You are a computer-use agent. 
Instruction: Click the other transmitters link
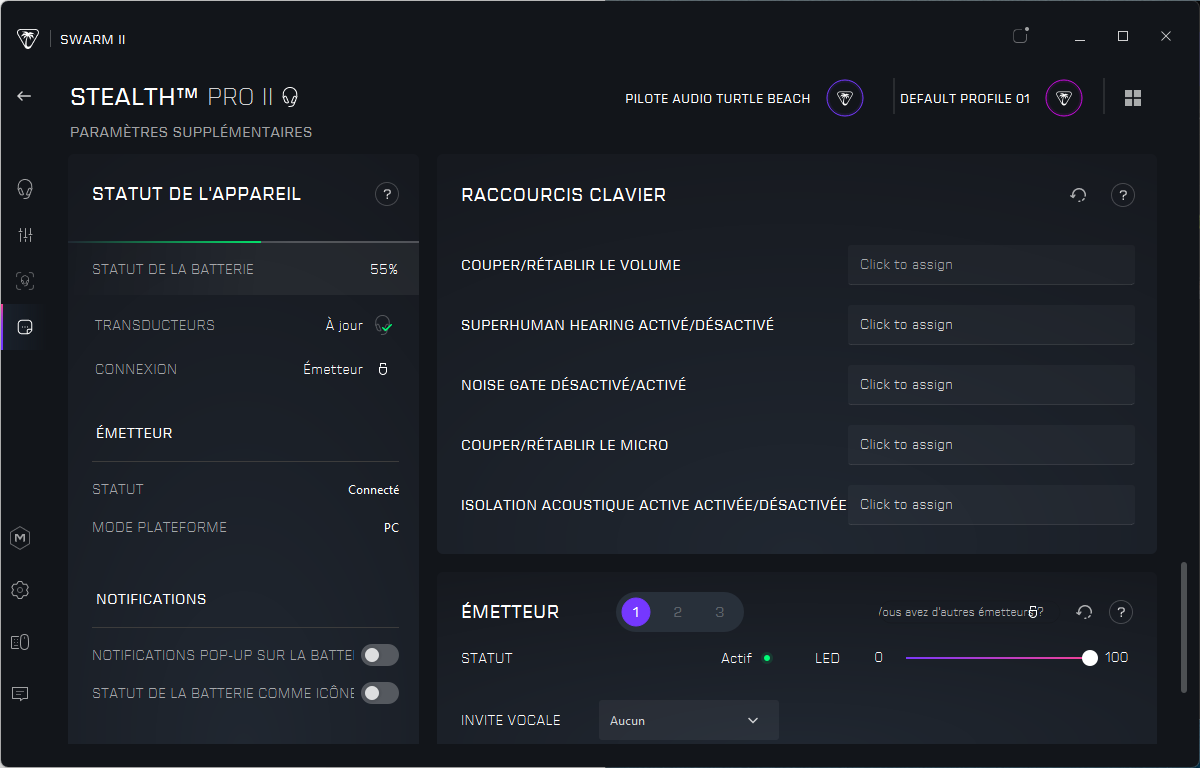click(961, 612)
